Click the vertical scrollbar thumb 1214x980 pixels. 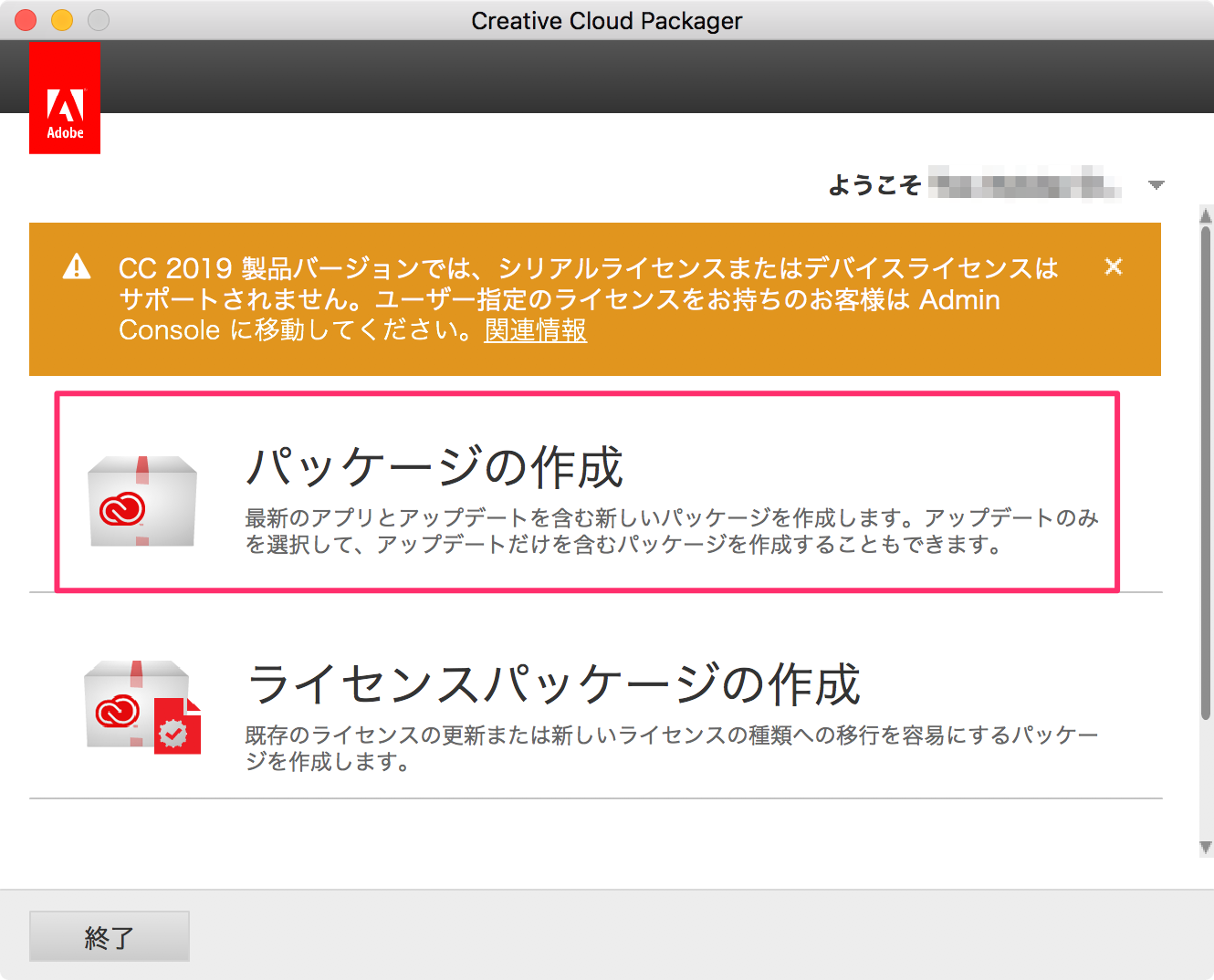(x=1205, y=473)
